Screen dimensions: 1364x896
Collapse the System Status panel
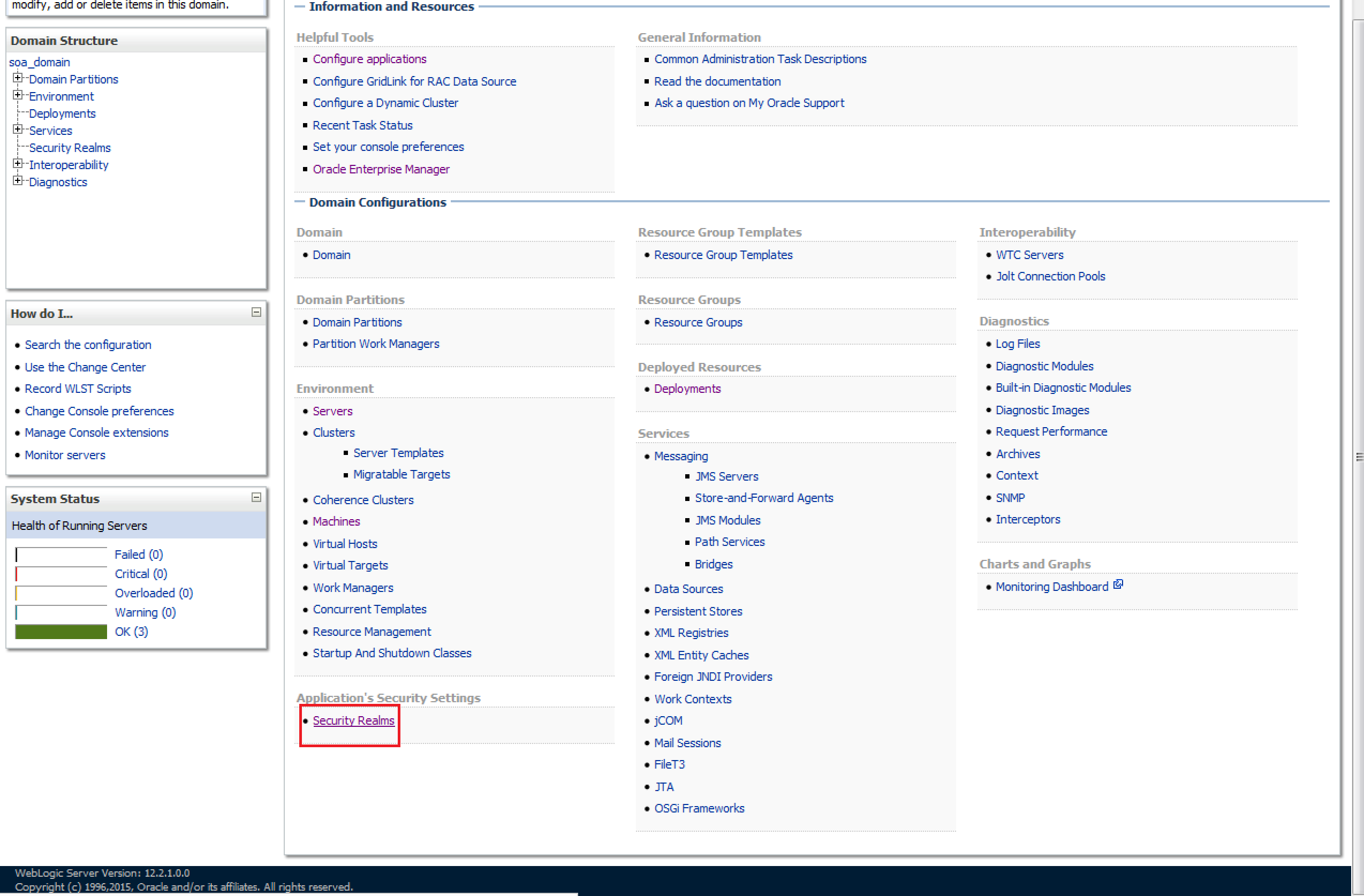[256, 497]
